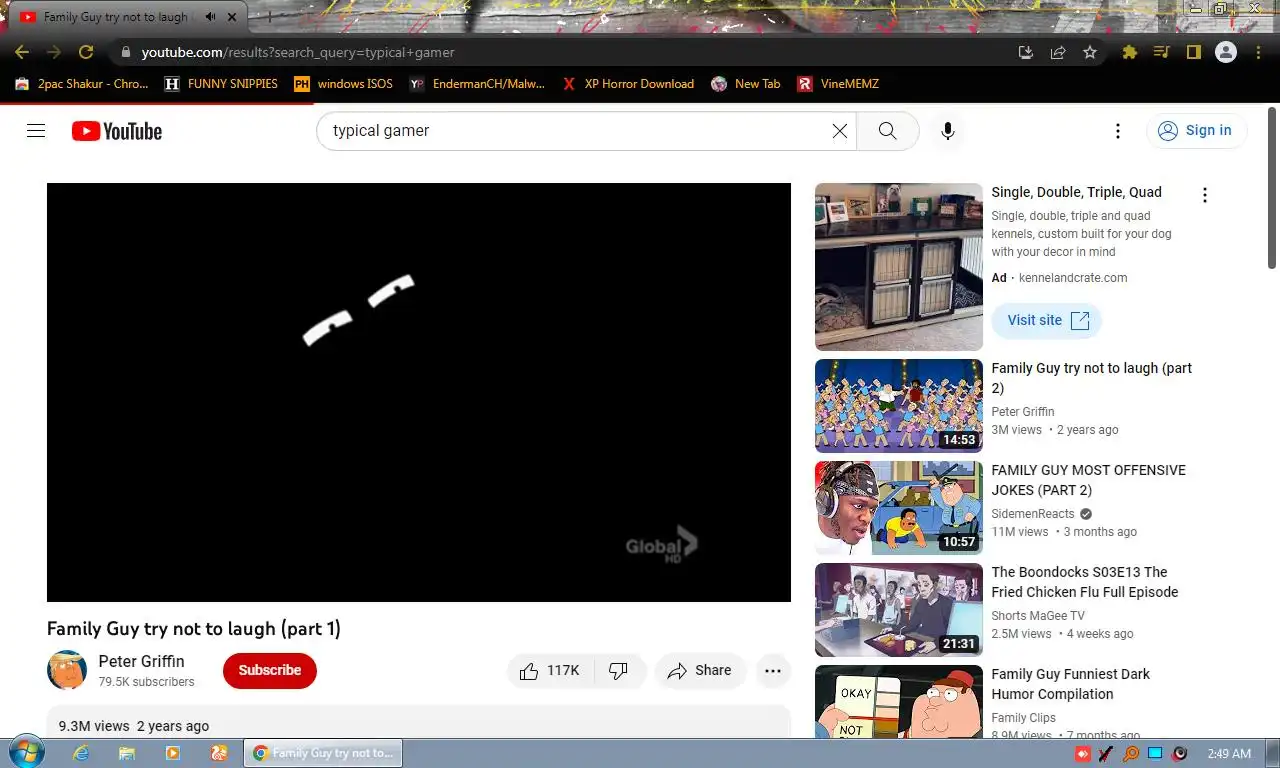Click the 'Shorts MaGee TV' channel name
Image resolution: width=1280 pixels, height=768 pixels.
[1038, 616]
